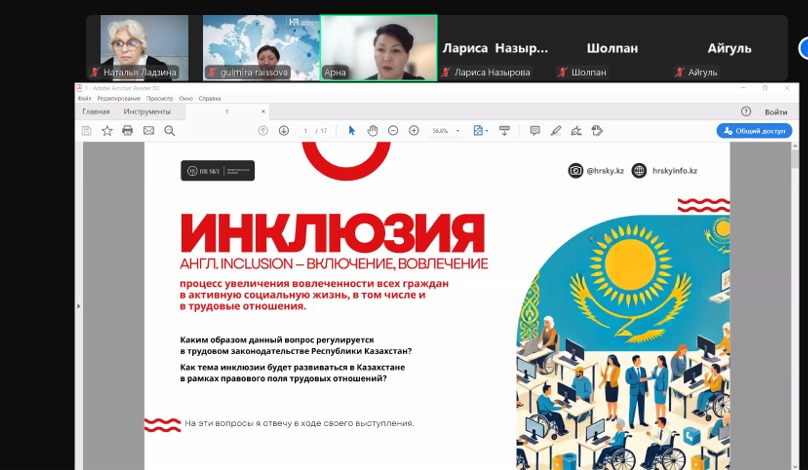The width and height of the screenshot is (808, 470).
Task: Go to next page arrow
Action: click(x=284, y=130)
